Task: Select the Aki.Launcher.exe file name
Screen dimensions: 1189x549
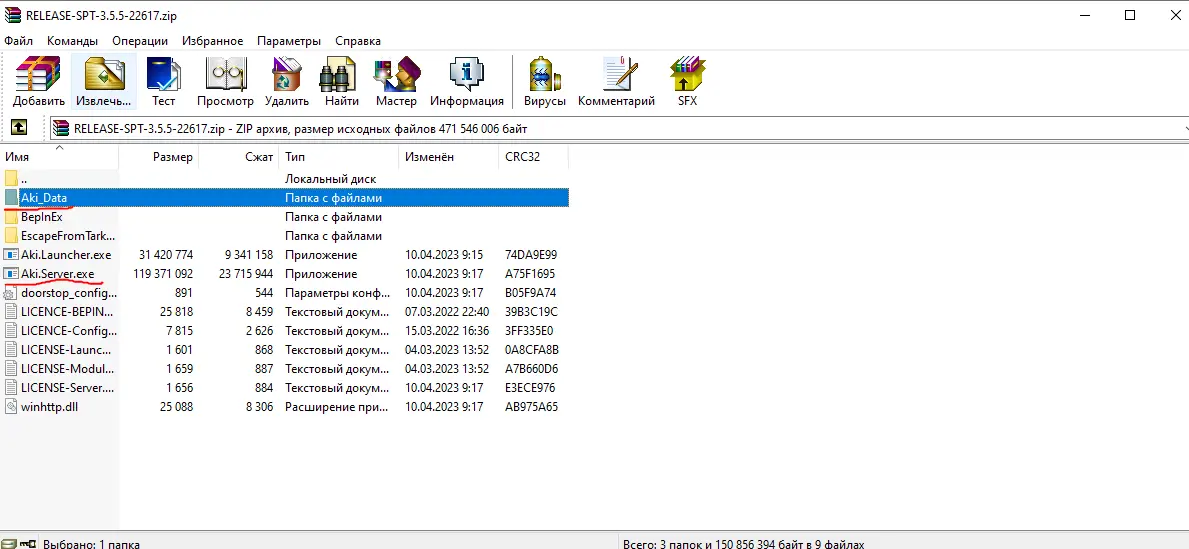Action: tap(66, 255)
